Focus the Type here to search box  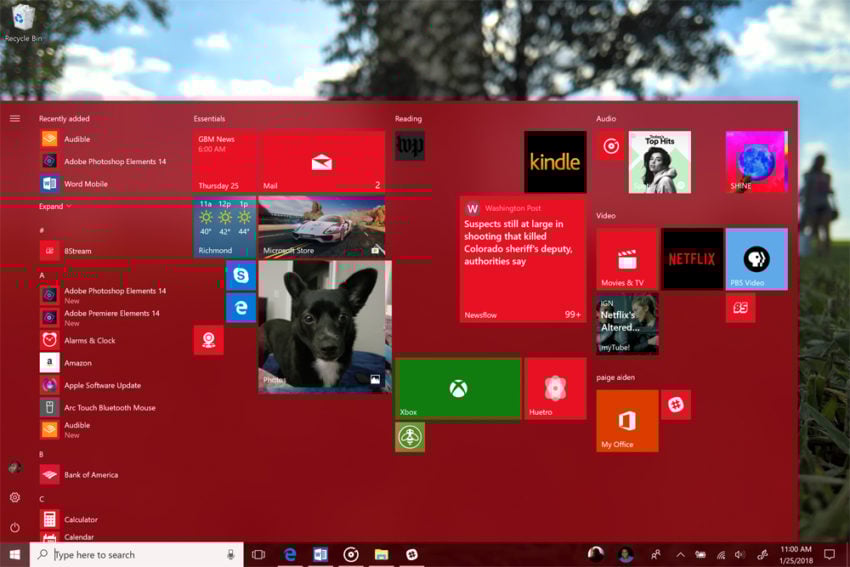[137, 555]
